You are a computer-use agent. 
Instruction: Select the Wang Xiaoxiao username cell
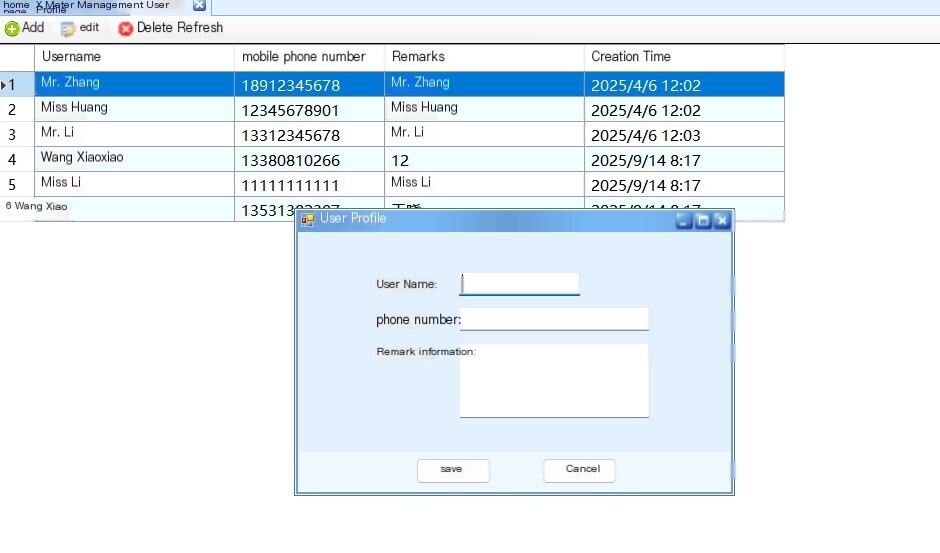(134, 160)
